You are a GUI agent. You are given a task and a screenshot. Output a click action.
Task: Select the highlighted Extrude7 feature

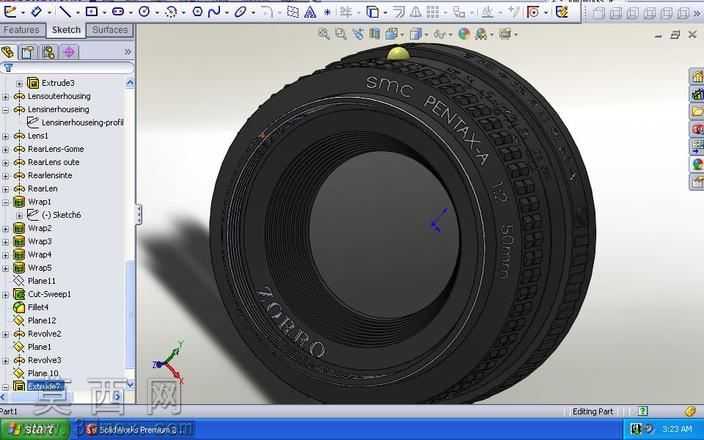(x=45, y=386)
